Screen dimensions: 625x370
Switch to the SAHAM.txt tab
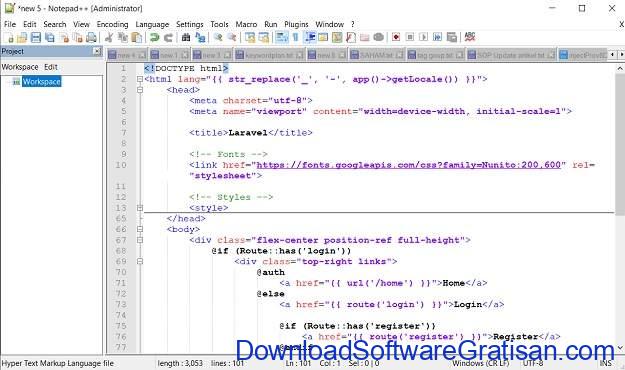click(377, 55)
